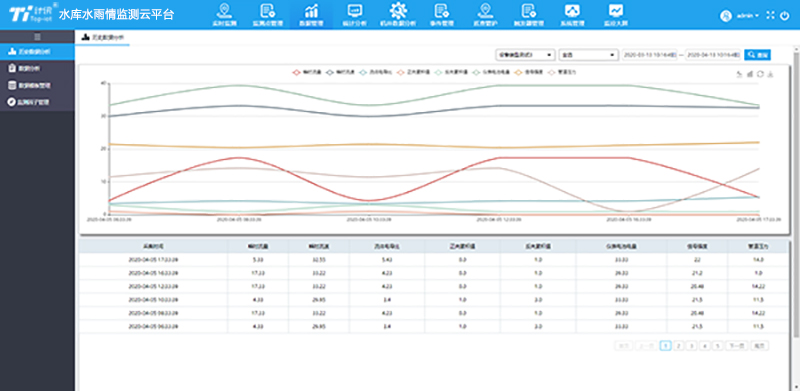Open the bar-chart data management icon in top navigation
The width and height of the screenshot is (800, 391).
click(311, 14)
